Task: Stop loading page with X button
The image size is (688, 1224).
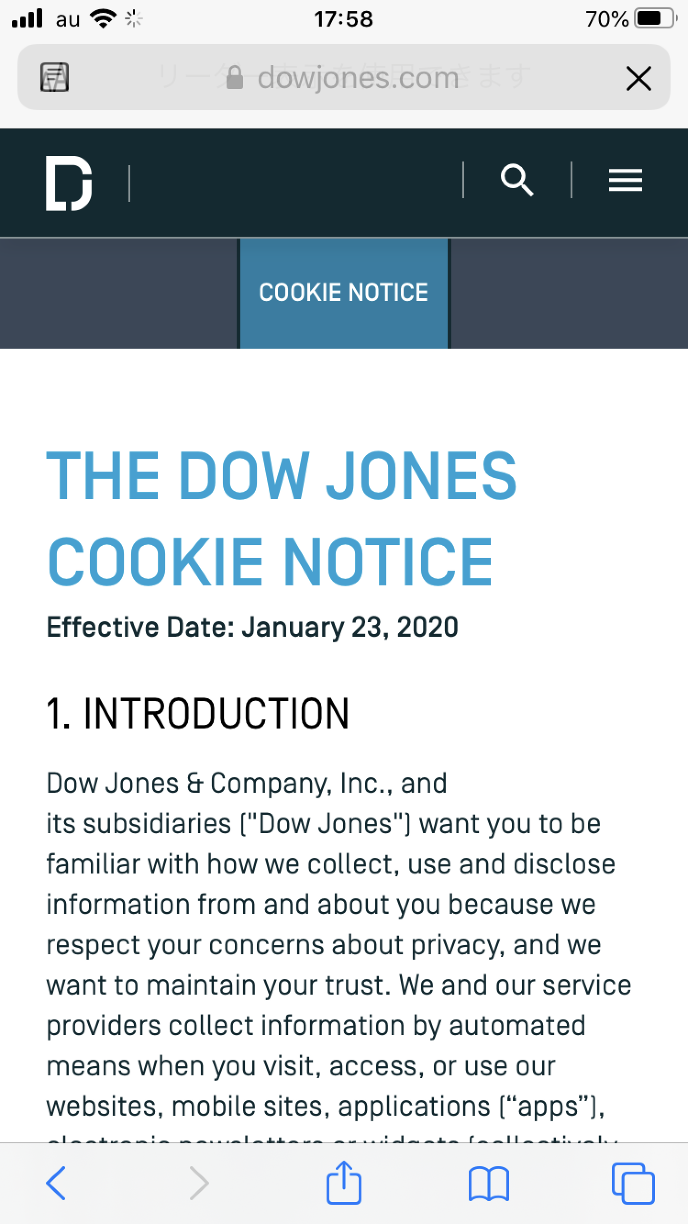Action: tap(638, 78)
